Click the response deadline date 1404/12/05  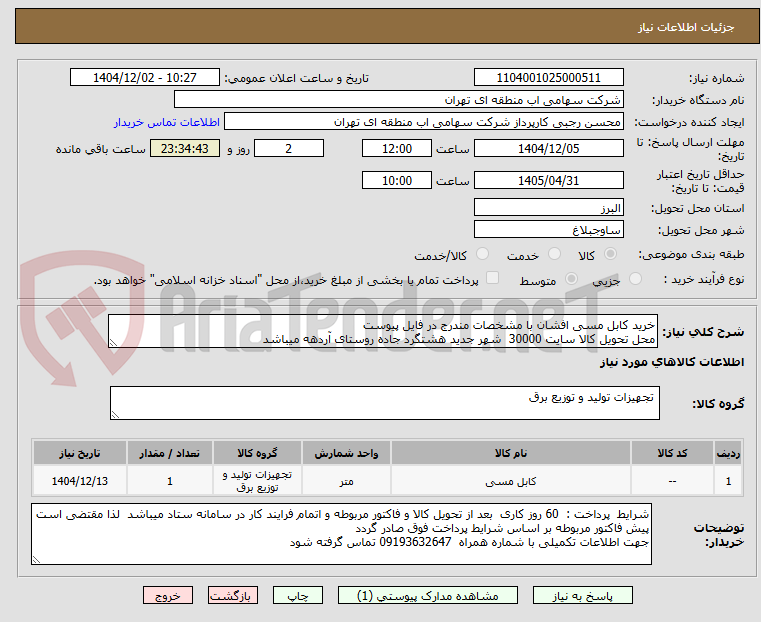pyautogui.click(x=548, y=148)
